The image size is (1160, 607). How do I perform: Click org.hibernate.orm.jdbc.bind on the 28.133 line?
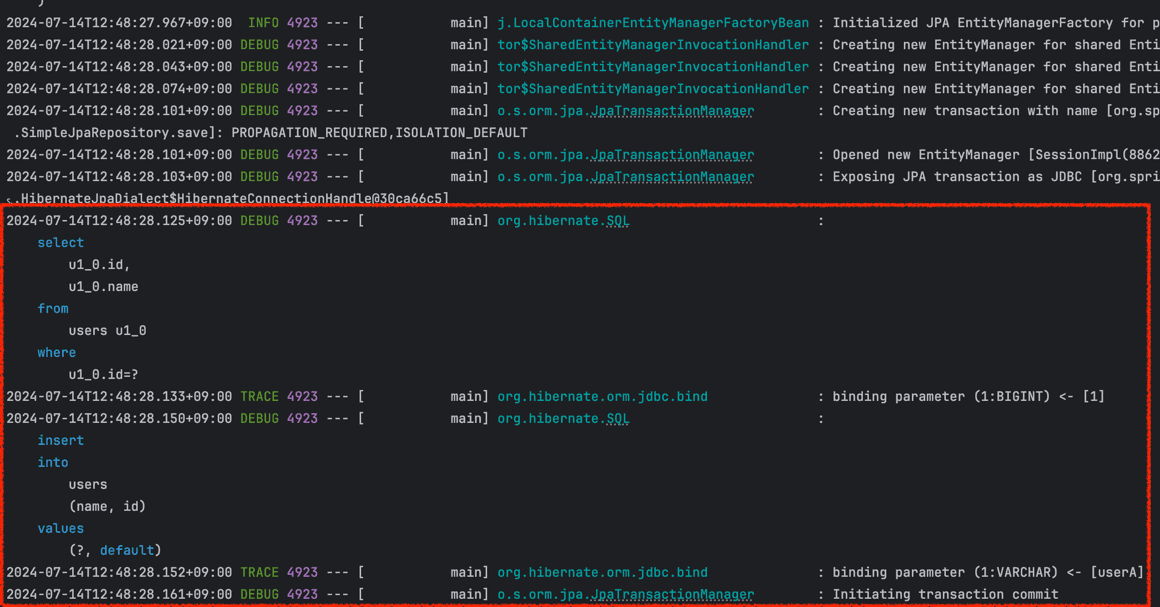(x=602, y=397)
